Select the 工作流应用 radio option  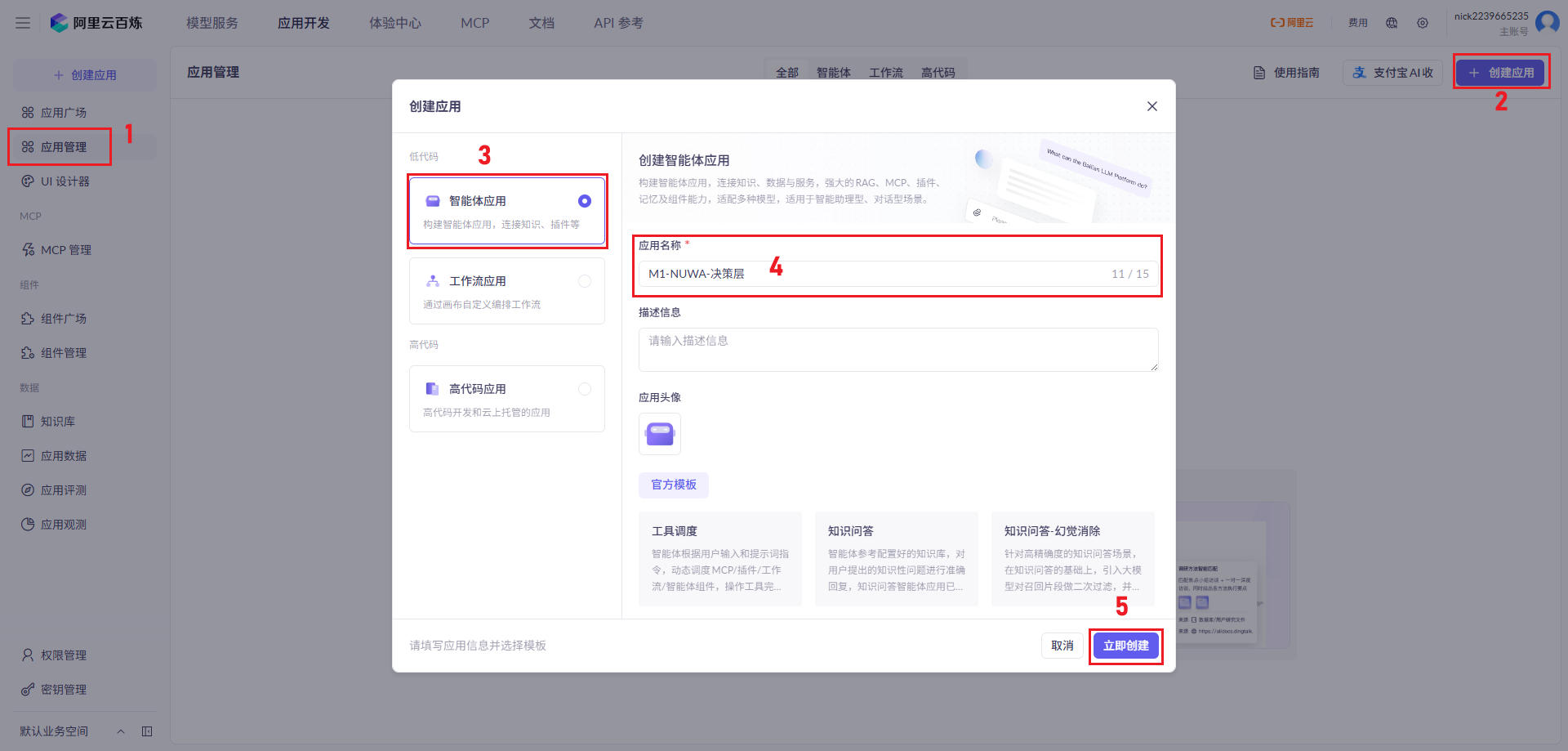pos(585,281)
